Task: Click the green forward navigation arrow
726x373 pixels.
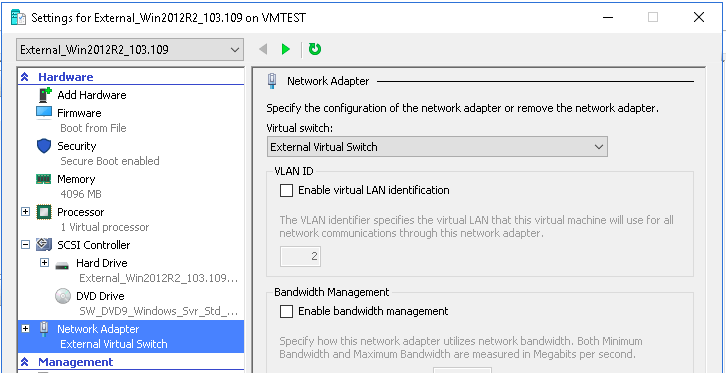Action: (x=286, y=49)
